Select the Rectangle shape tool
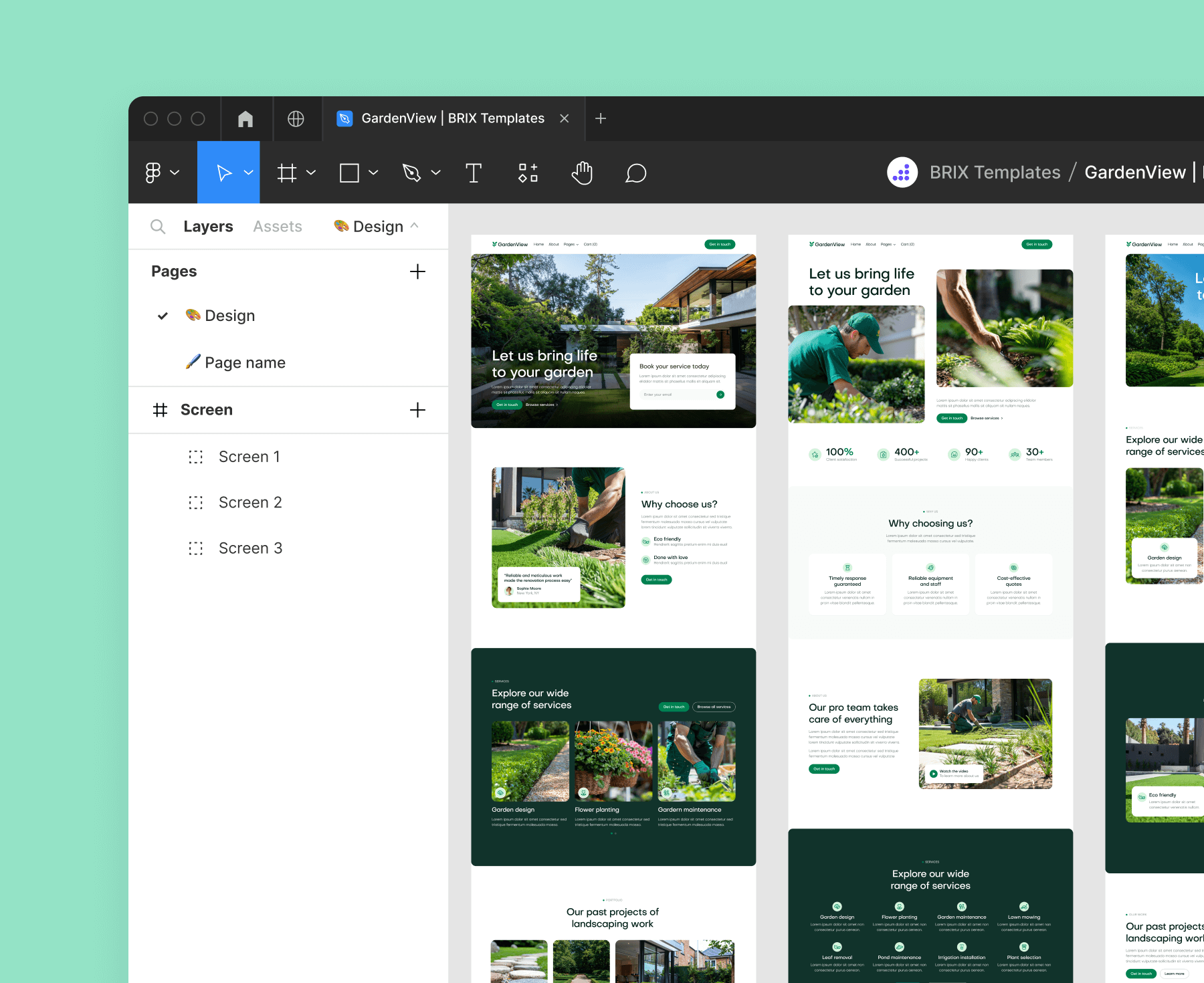This screenshot has width=1204, height=983. tap(349, 173)
